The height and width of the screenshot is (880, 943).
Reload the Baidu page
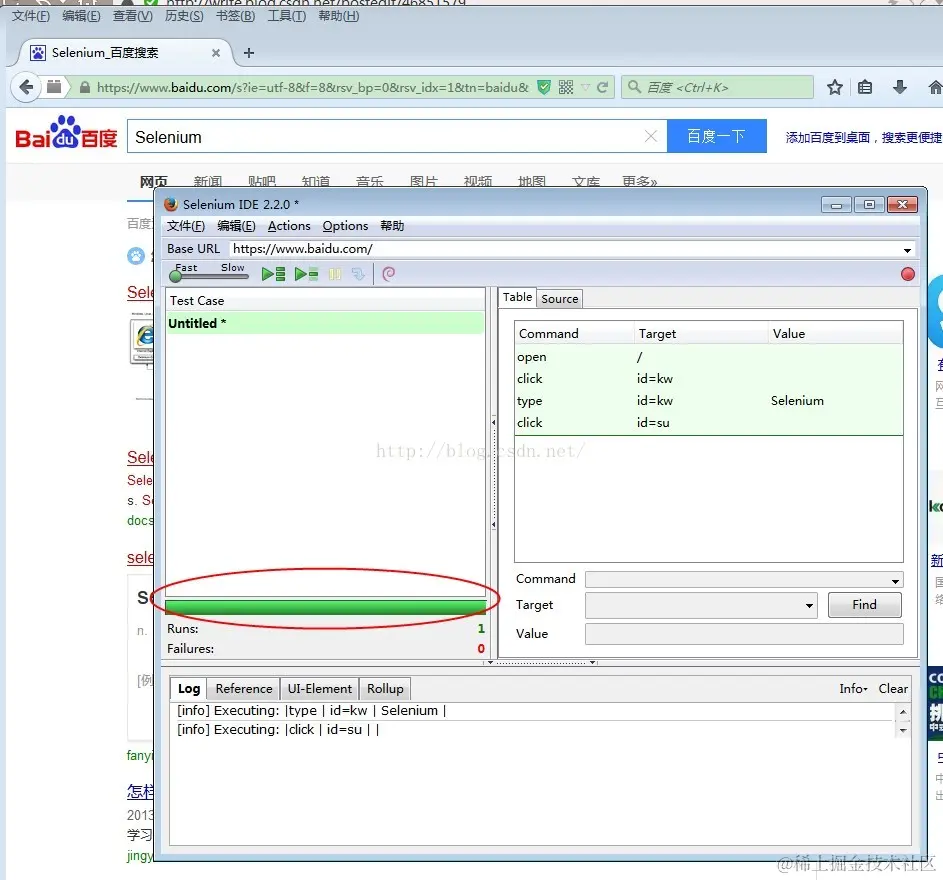[x=602, y=88]
